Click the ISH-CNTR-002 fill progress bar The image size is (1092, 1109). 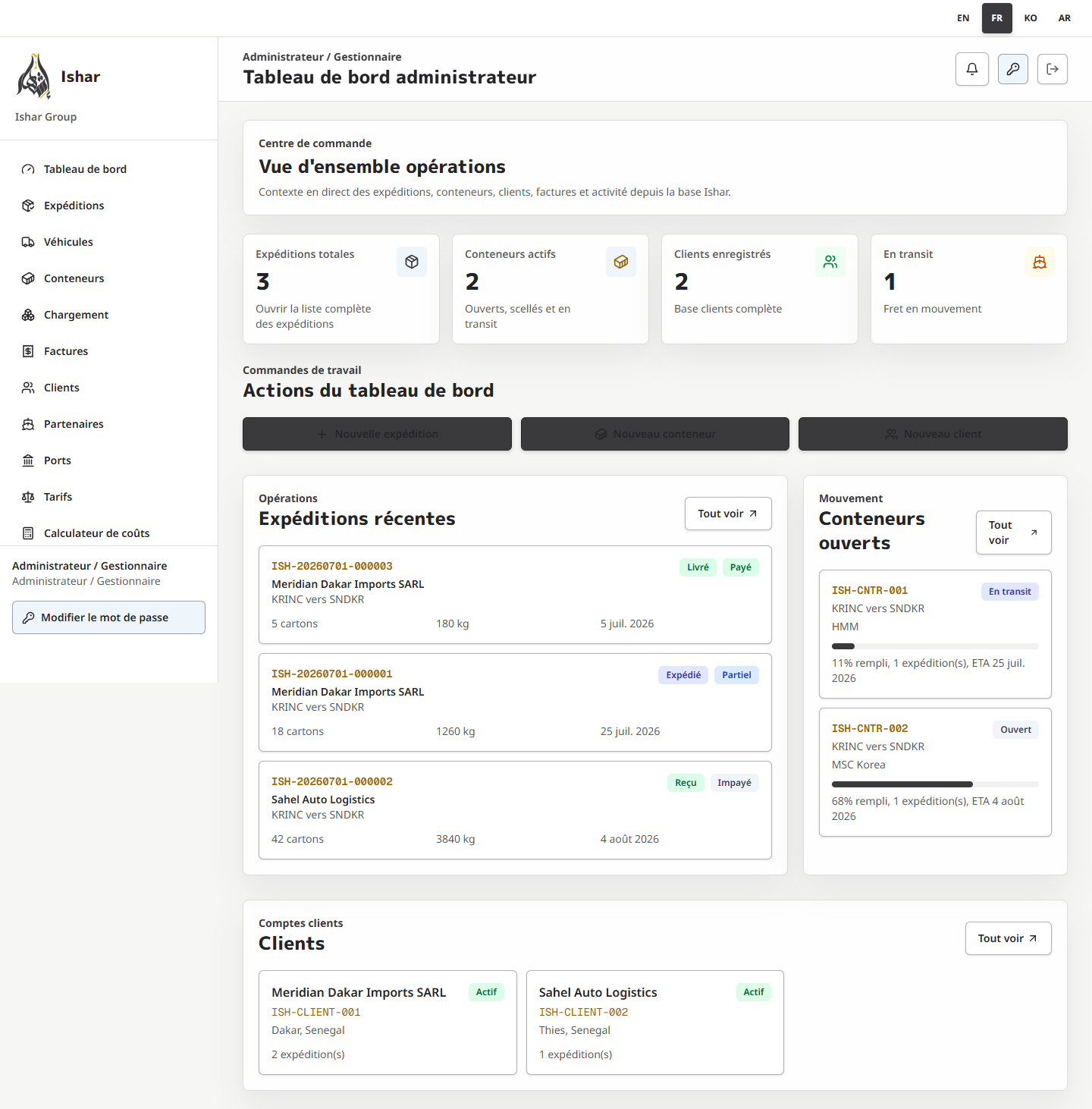pyautogui.click(x=935, y=784)
